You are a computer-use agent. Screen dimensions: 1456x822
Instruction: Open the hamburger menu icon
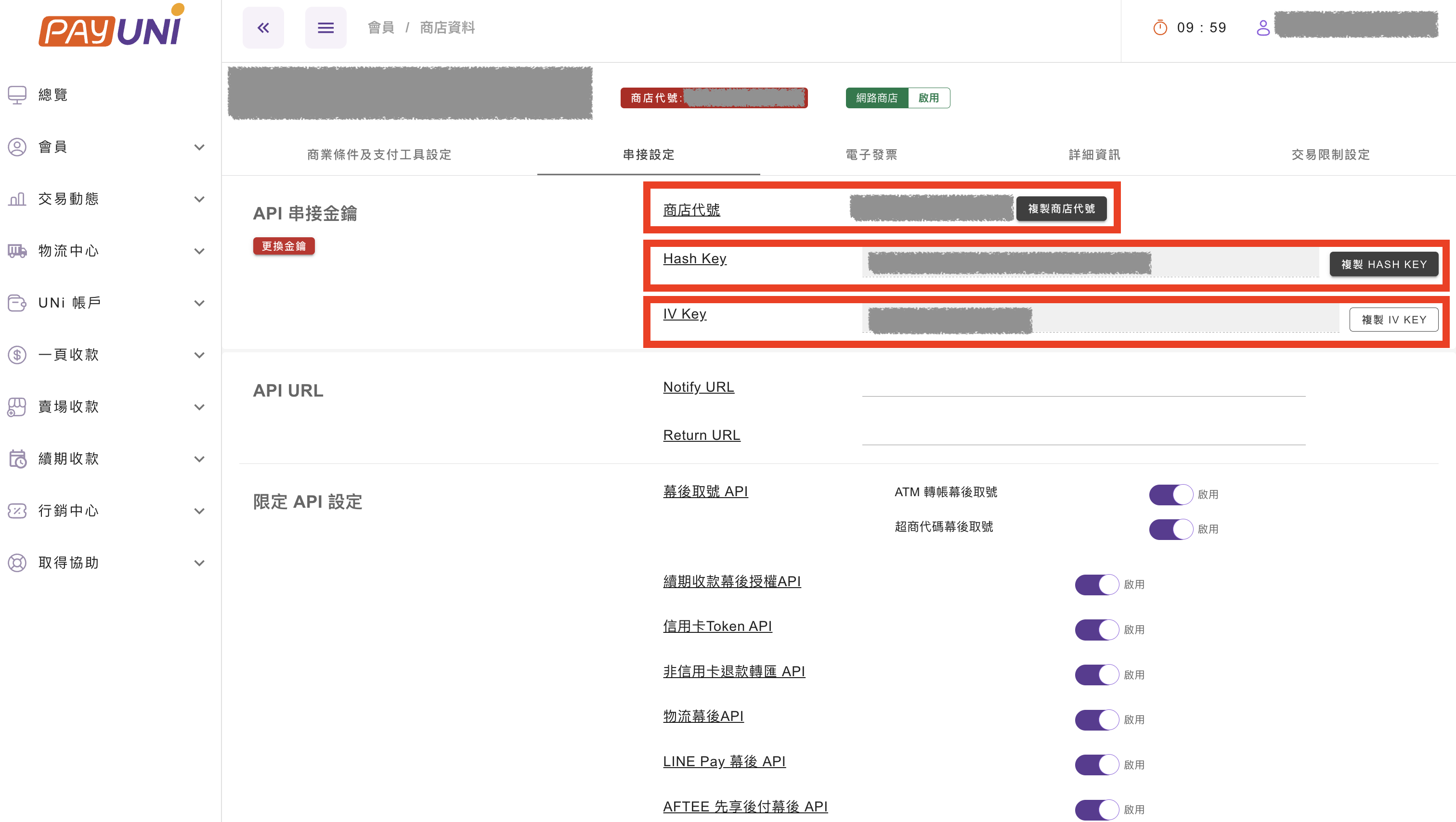click(325, 28)
